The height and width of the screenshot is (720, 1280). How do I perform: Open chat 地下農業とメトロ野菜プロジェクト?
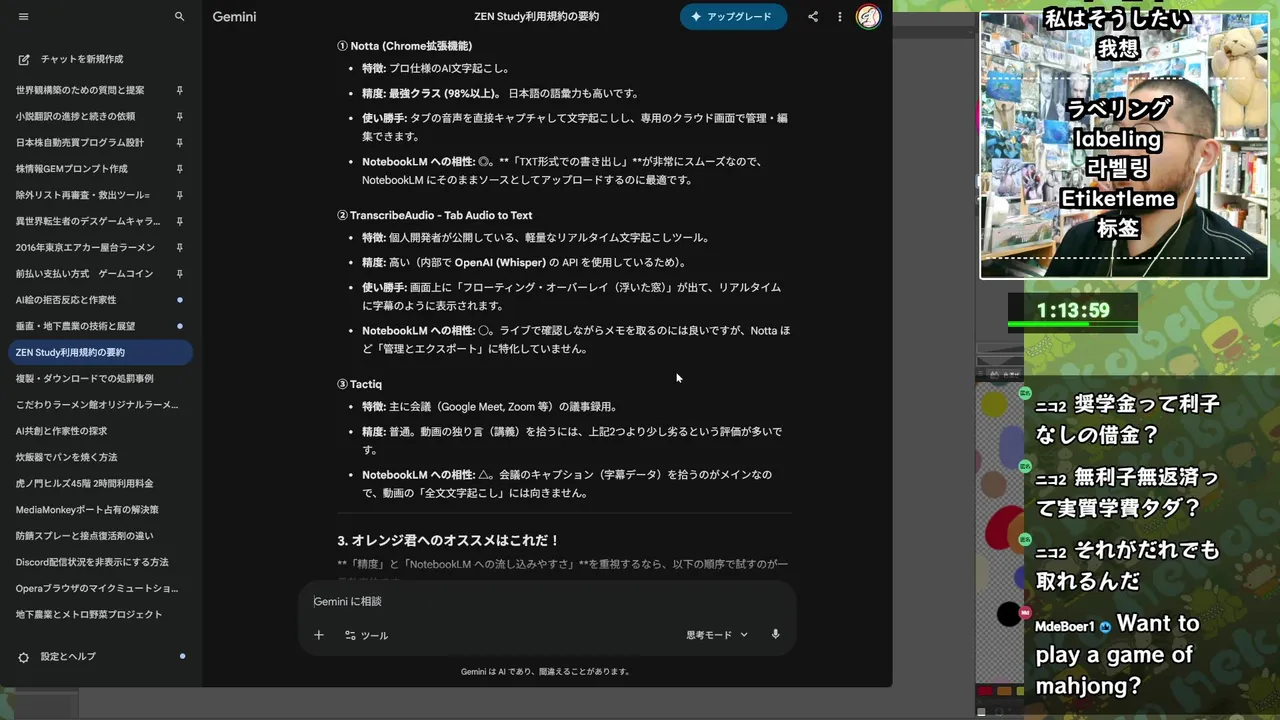(x=89, y=615)
